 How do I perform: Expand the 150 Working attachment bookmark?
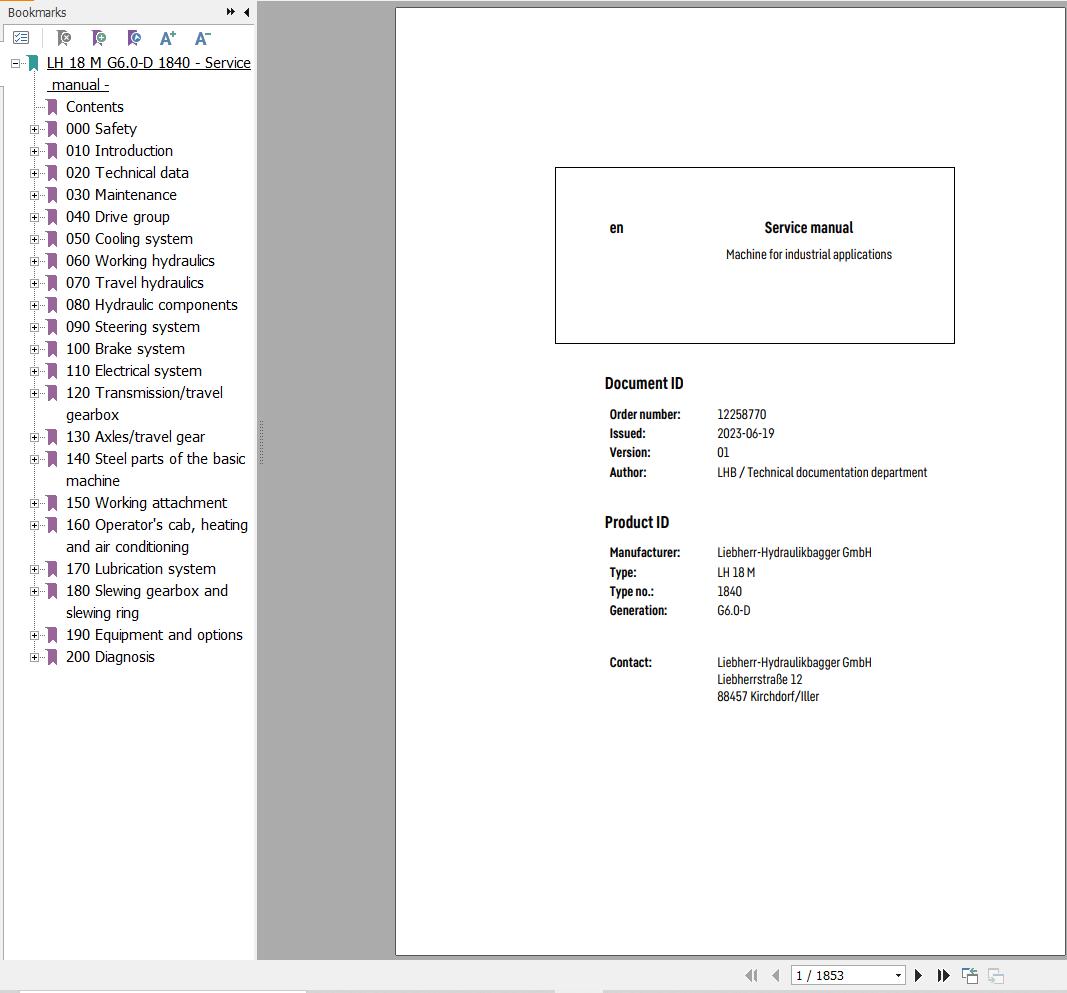pos(34,503)
